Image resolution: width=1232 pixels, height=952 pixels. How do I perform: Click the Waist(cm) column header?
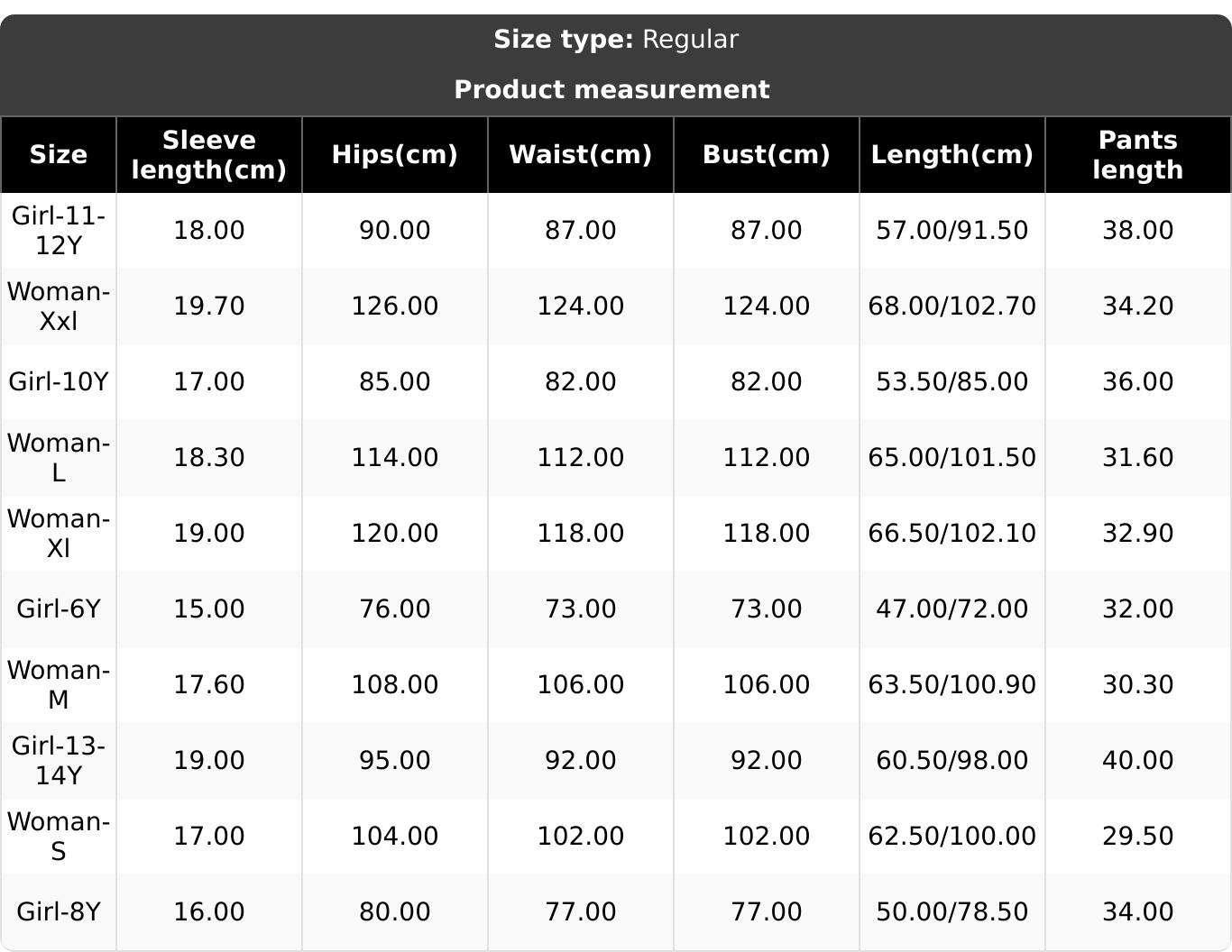(x=581, y=154)
